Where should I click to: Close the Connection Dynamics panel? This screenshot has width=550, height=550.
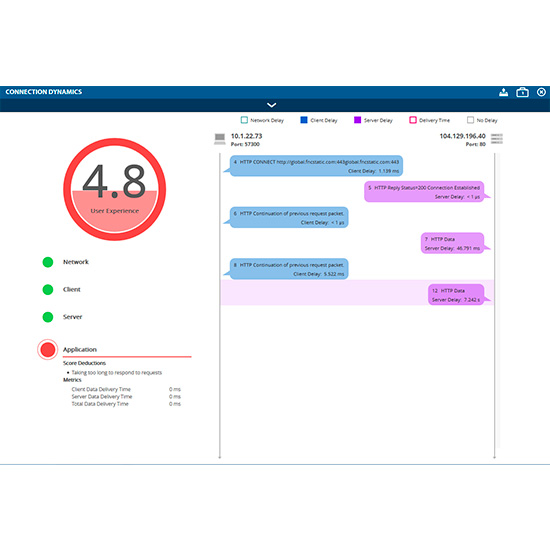pos(541,92)
